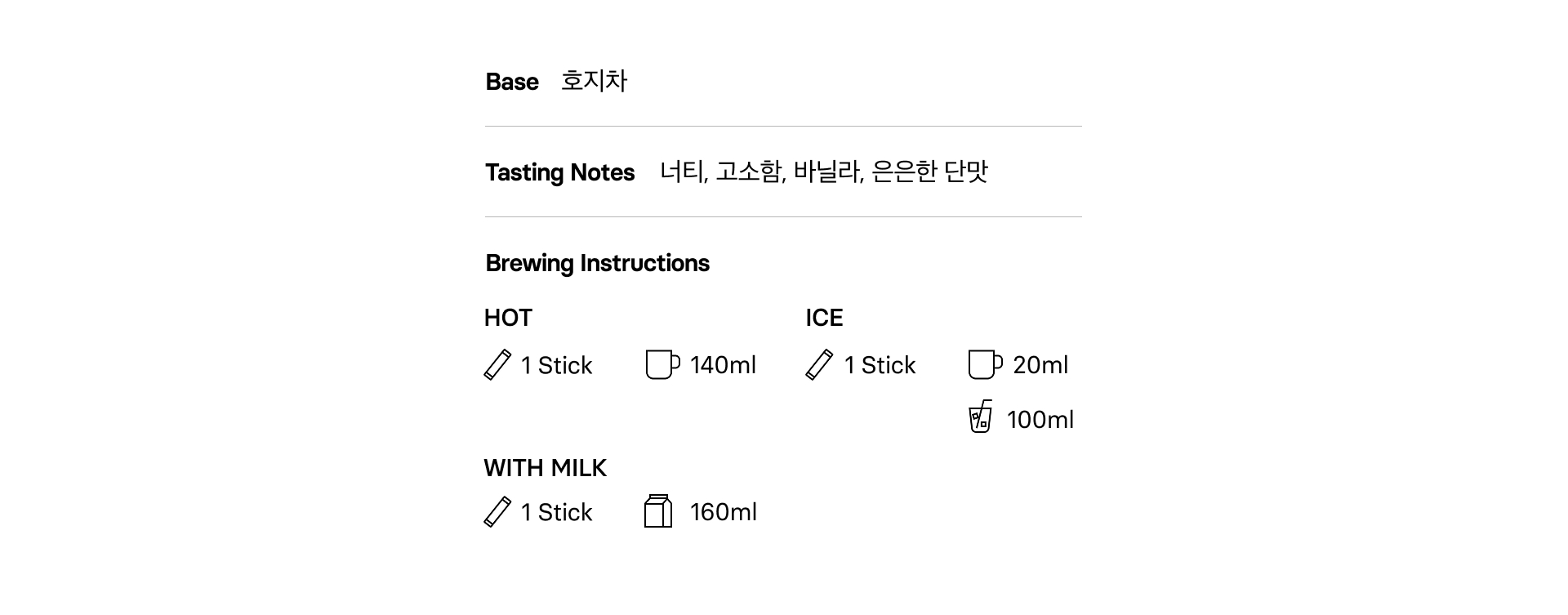Viewport: 1568px width, 615px height.
Task: Click the Brewing Instructions heading
Action: 597,263
